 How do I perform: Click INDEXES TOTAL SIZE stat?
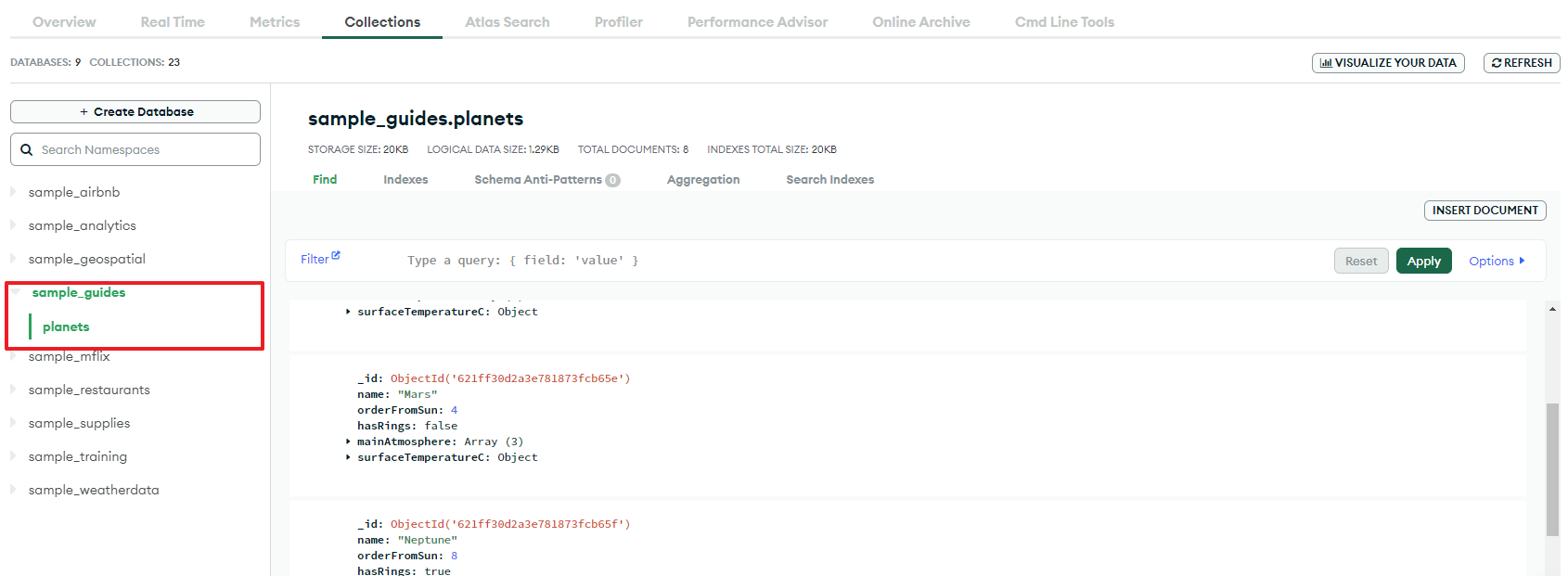[772, 149]
